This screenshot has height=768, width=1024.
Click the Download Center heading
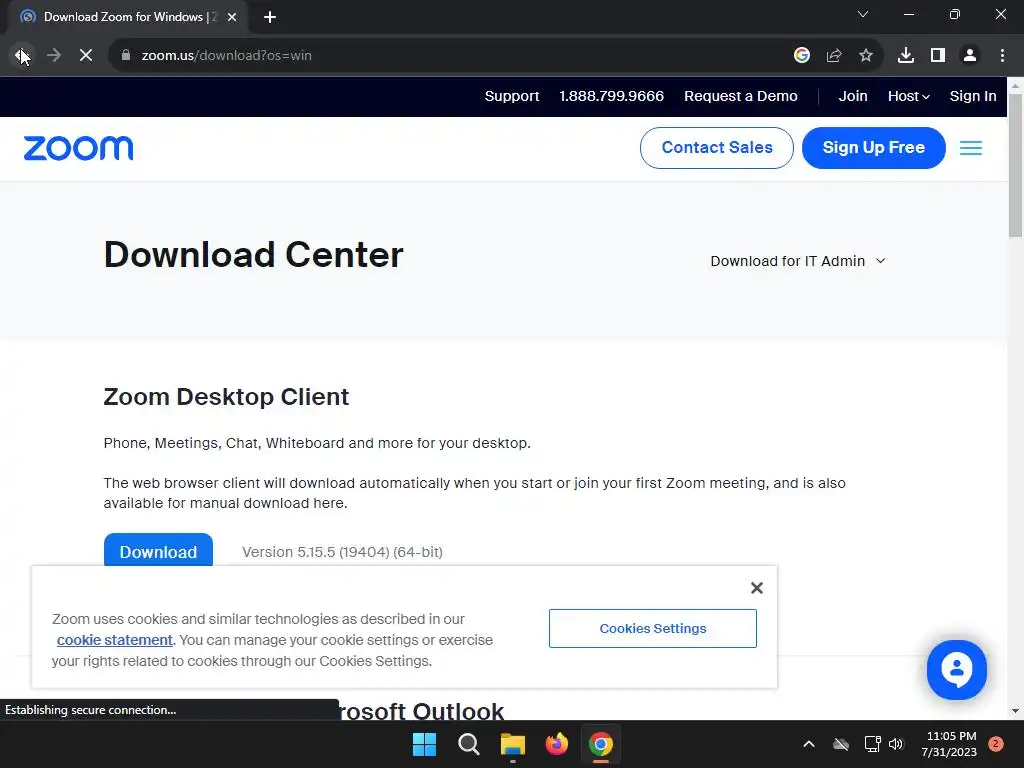tap(253, 254)
